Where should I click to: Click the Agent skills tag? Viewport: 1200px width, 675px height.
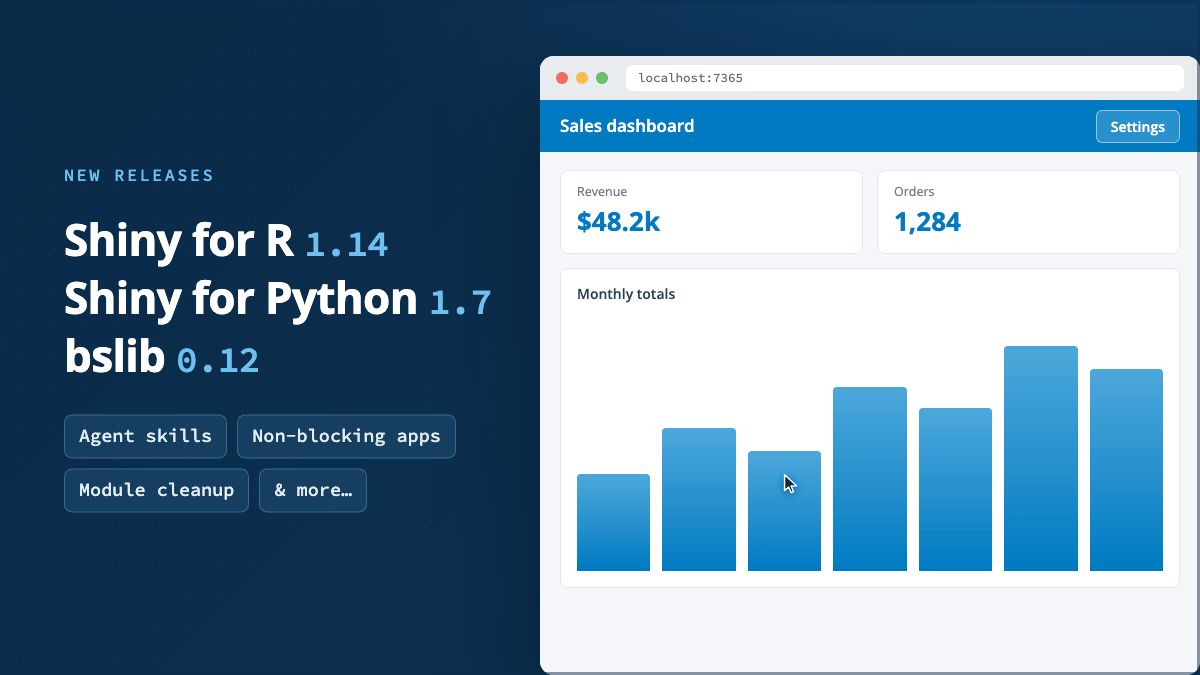click(145, 436)
